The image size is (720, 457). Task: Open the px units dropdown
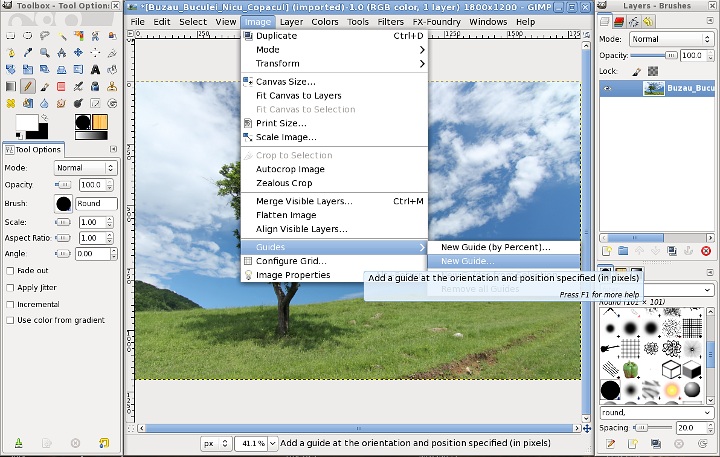216,443
